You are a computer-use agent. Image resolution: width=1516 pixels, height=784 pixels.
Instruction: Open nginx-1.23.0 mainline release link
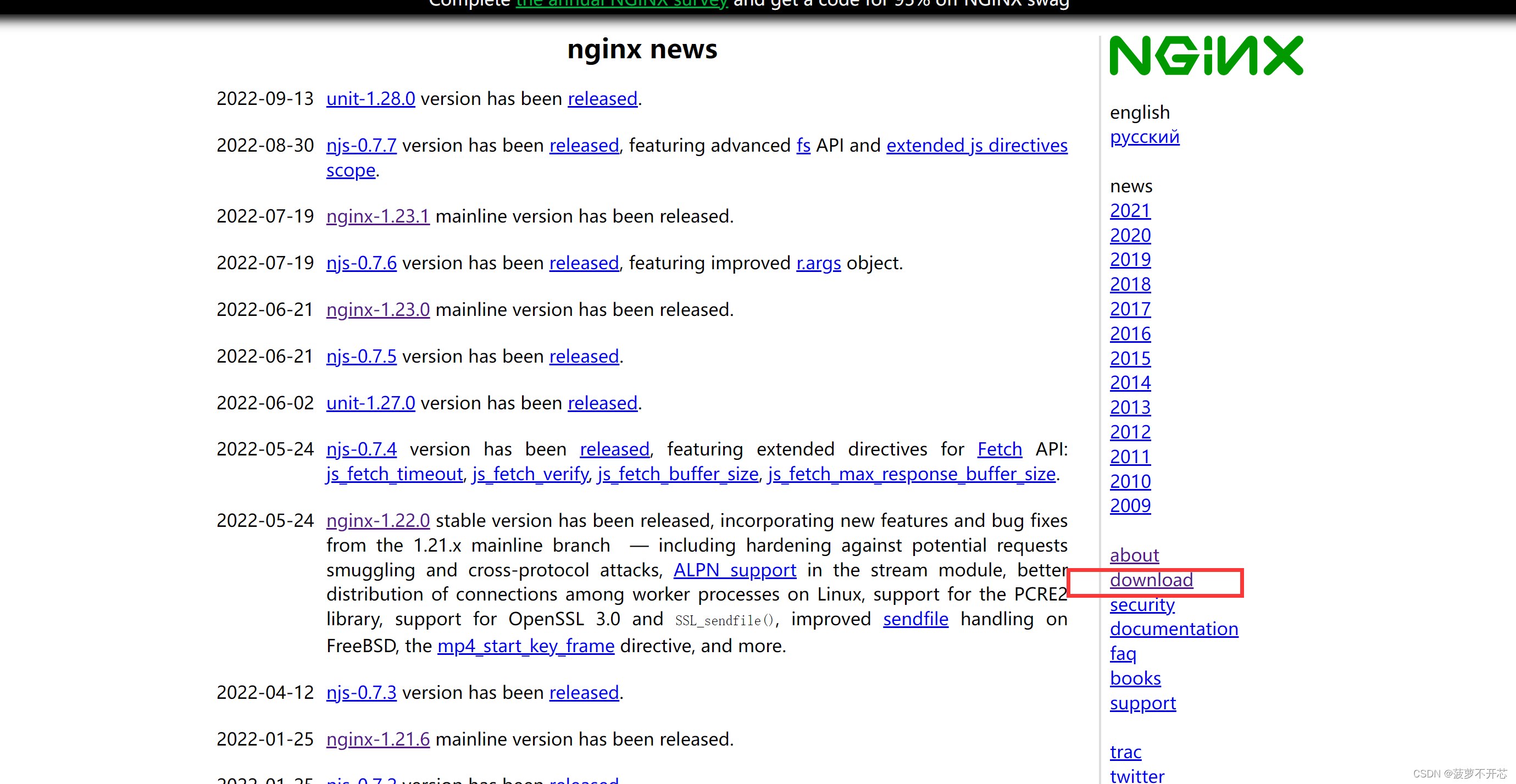click(x=378, y=310)
